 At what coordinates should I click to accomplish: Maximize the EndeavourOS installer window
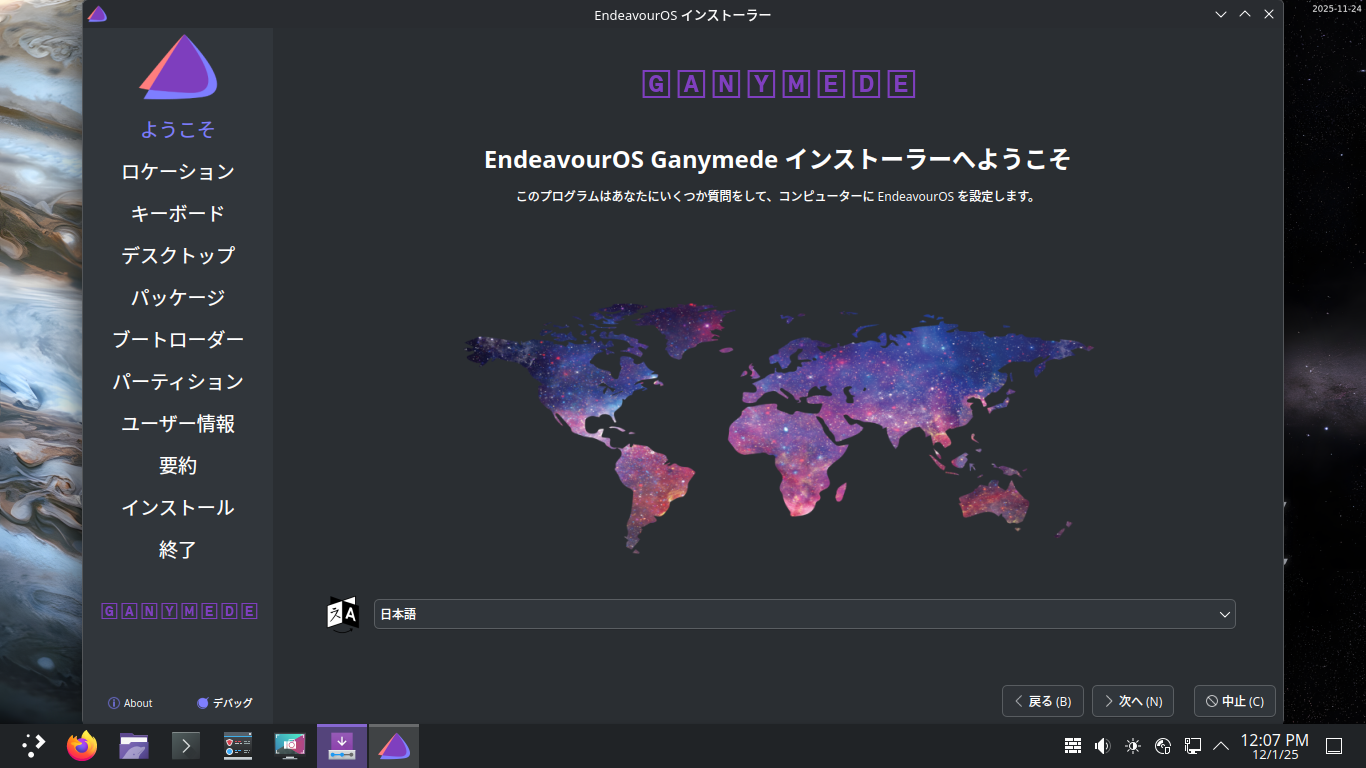pyautogui.click(x=1245, y=14)
